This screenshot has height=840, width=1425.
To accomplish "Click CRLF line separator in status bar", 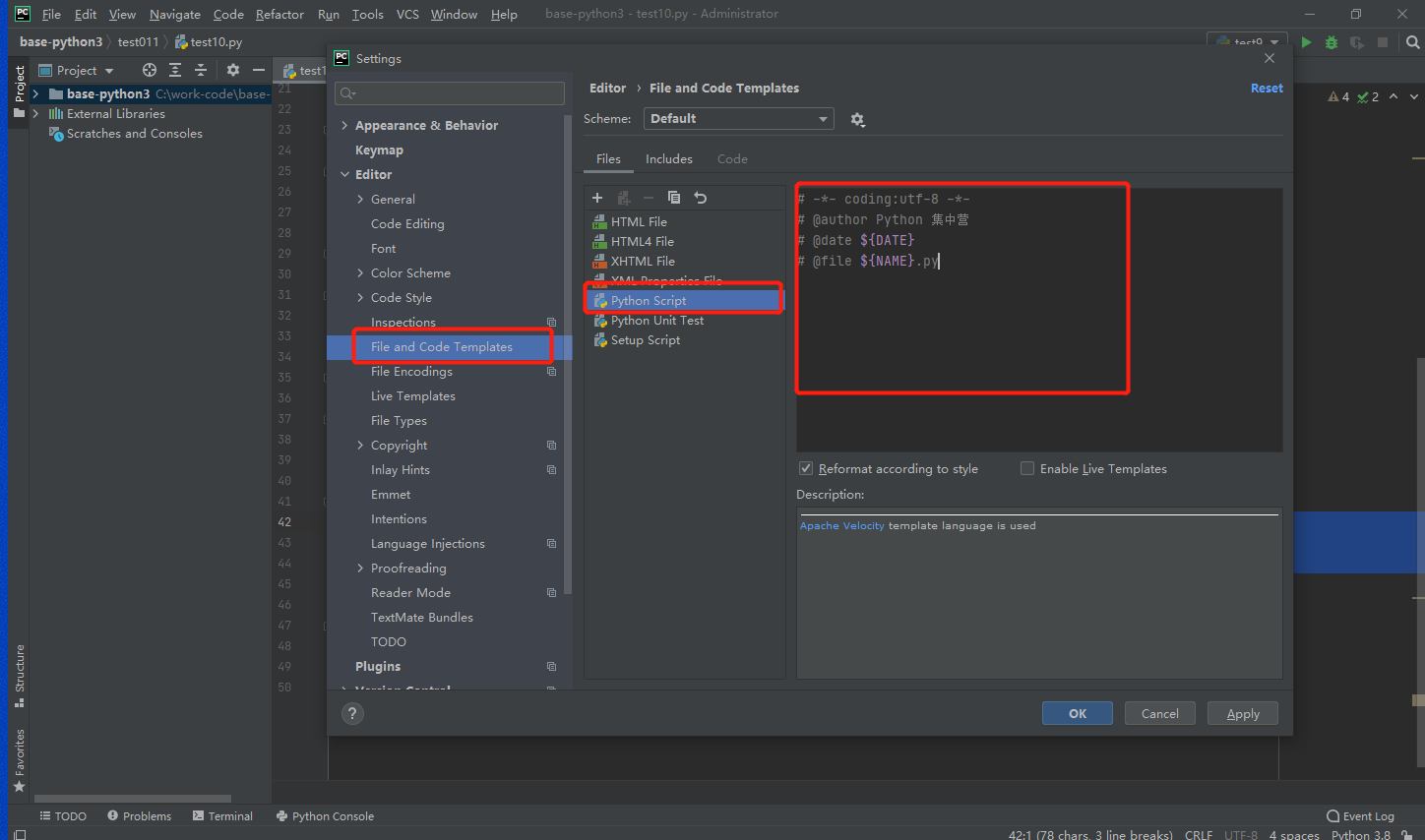I will (x=1199, y=834).
